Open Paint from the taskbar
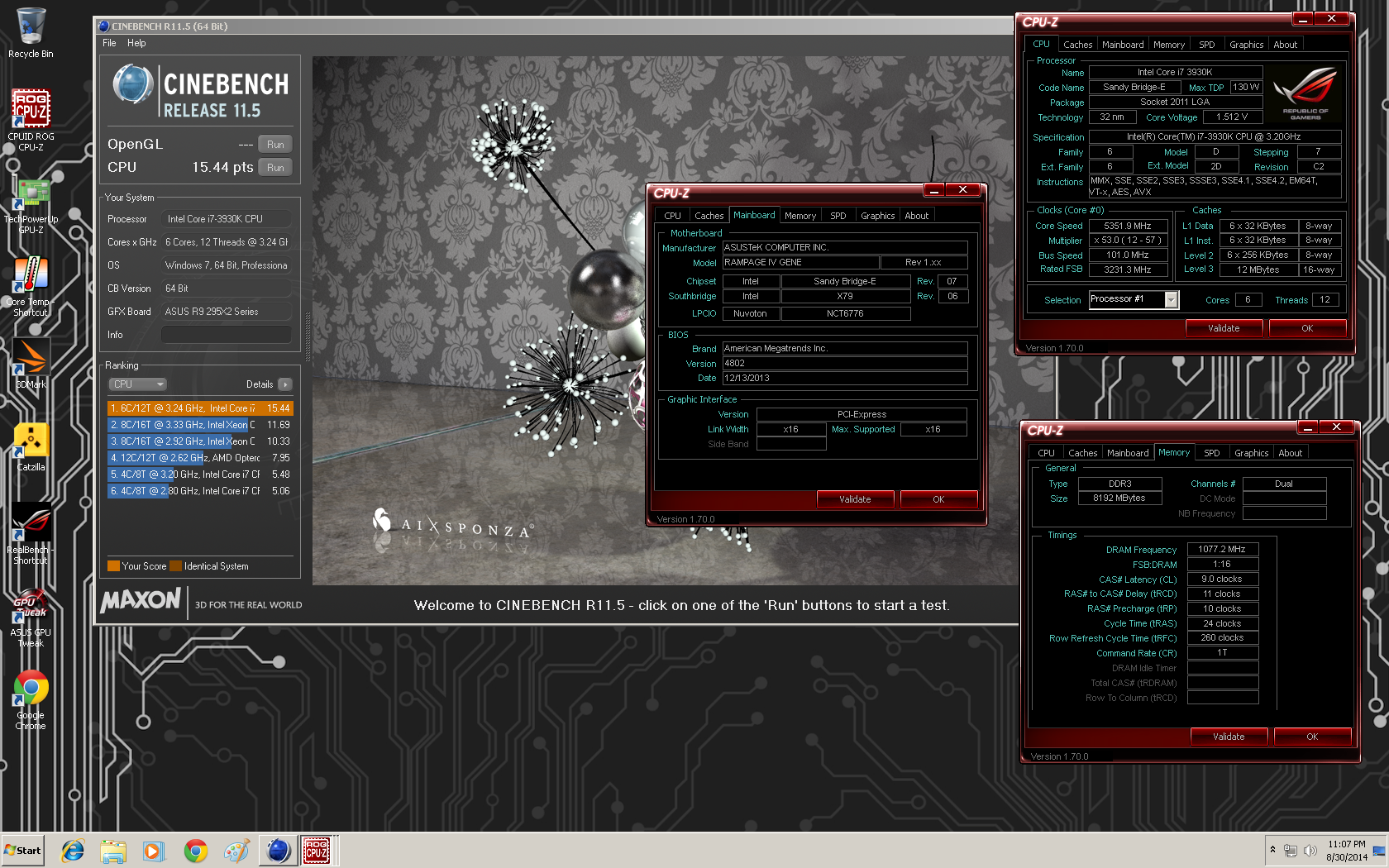 pyautogui.click(x=236, y=851)
